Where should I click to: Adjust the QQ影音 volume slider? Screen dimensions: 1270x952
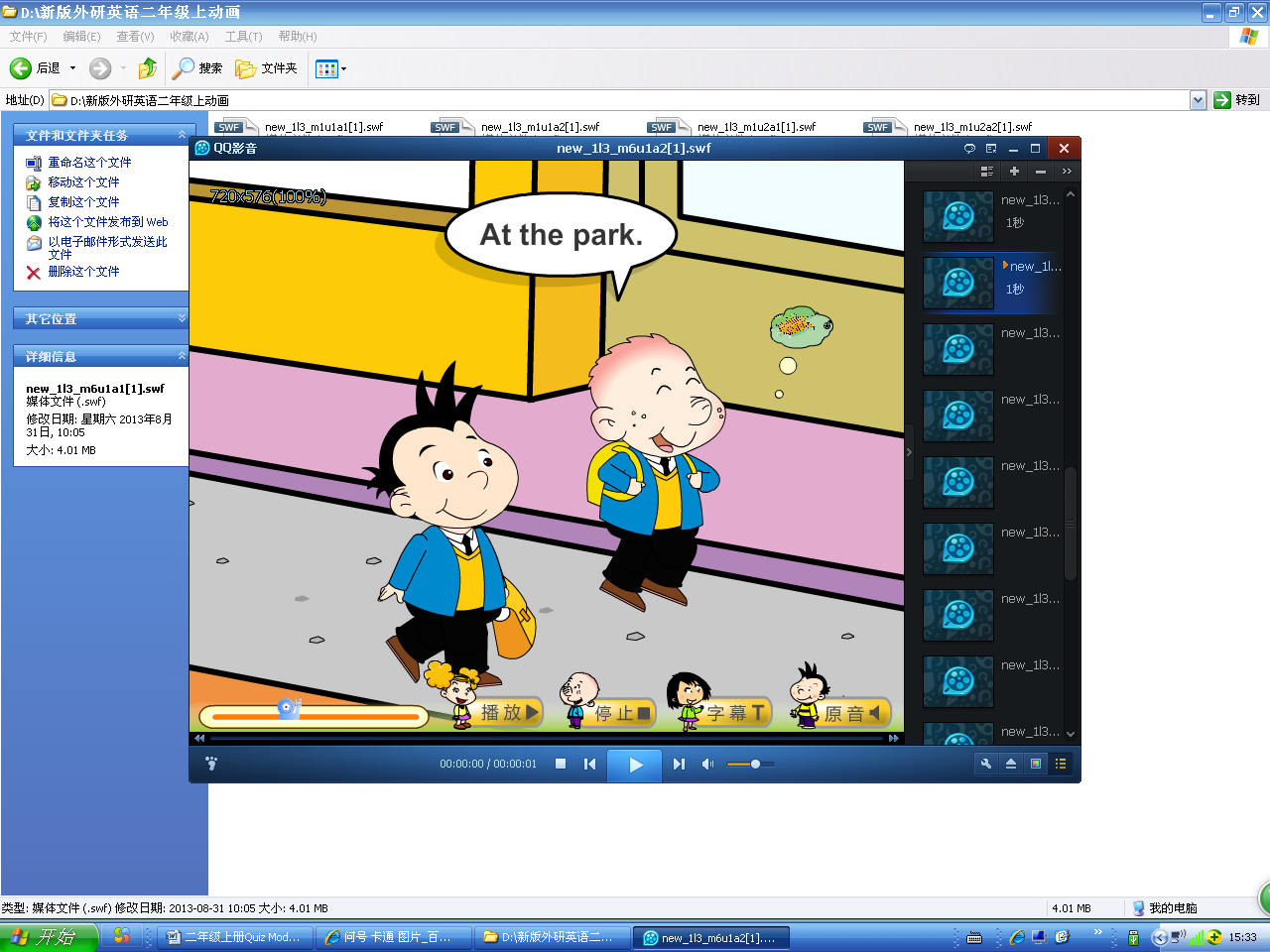[750, 764]
